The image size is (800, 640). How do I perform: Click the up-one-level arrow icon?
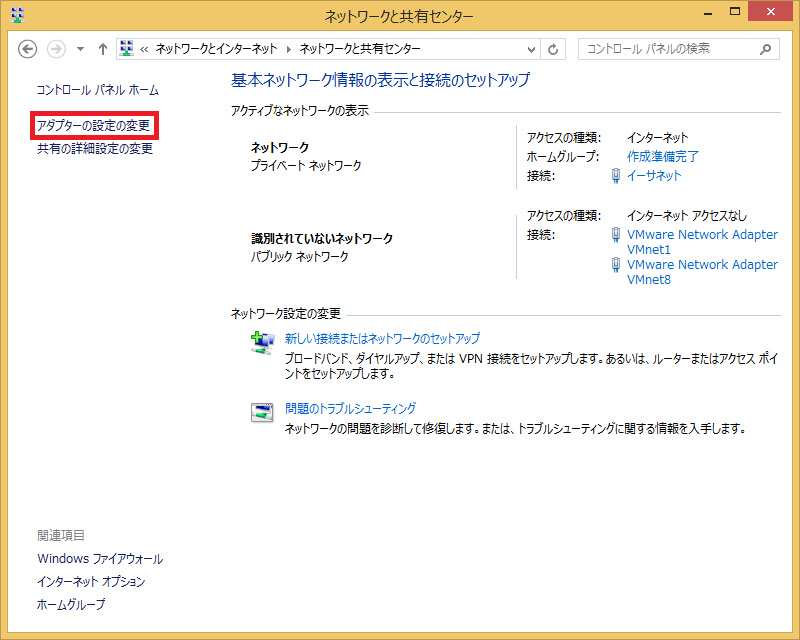coord(103,49)
